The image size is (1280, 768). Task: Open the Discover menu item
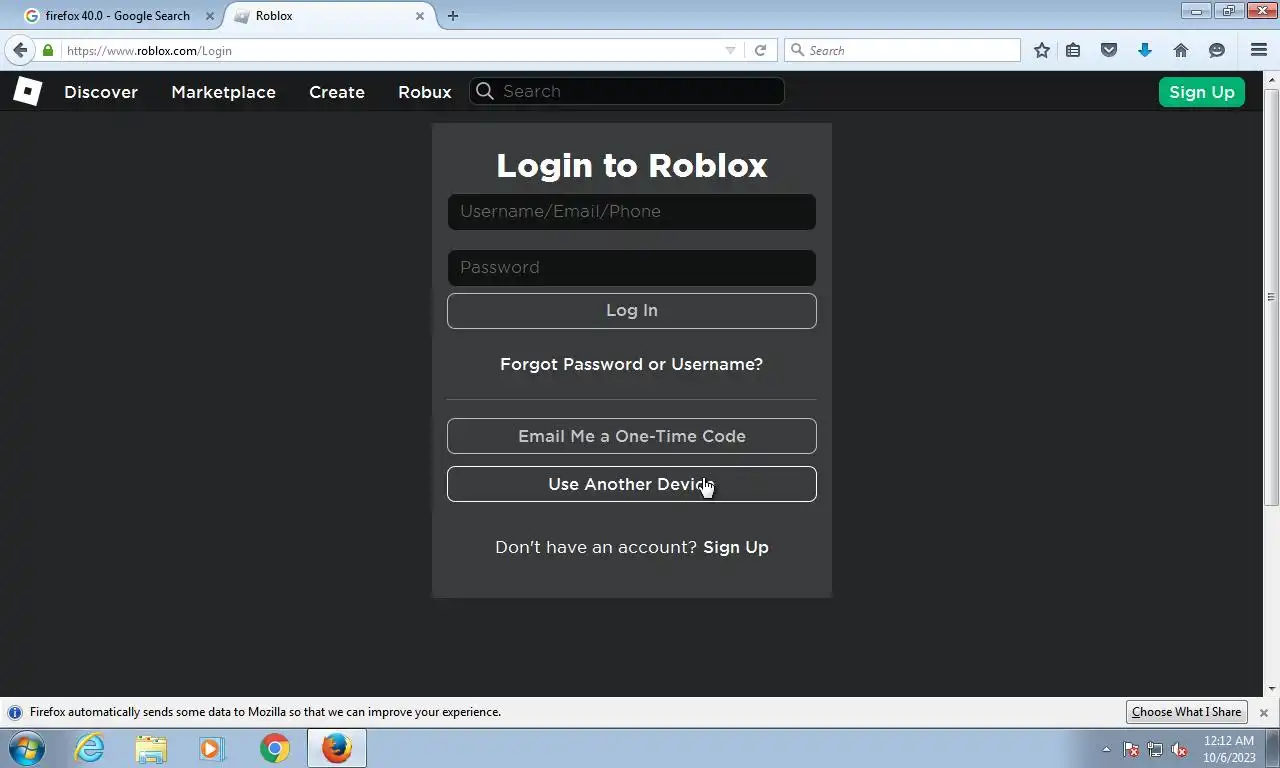101,92
